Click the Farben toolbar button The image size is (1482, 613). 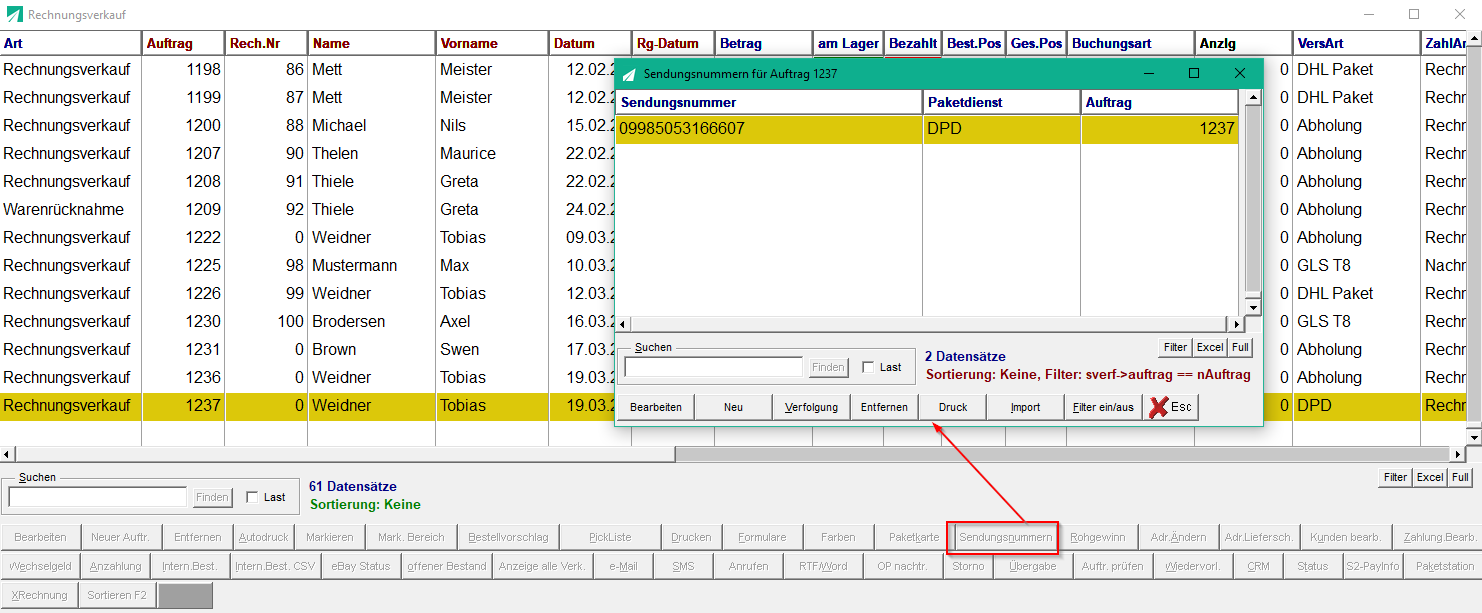pyautogui.click(x=838, y=537)
